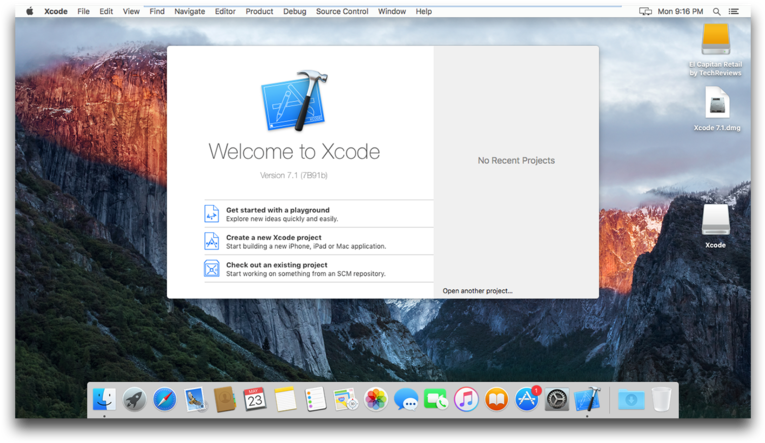This screenshot has height=443, width=765.
Task: Click the No Recent Projects label
Action: point(516,161)
